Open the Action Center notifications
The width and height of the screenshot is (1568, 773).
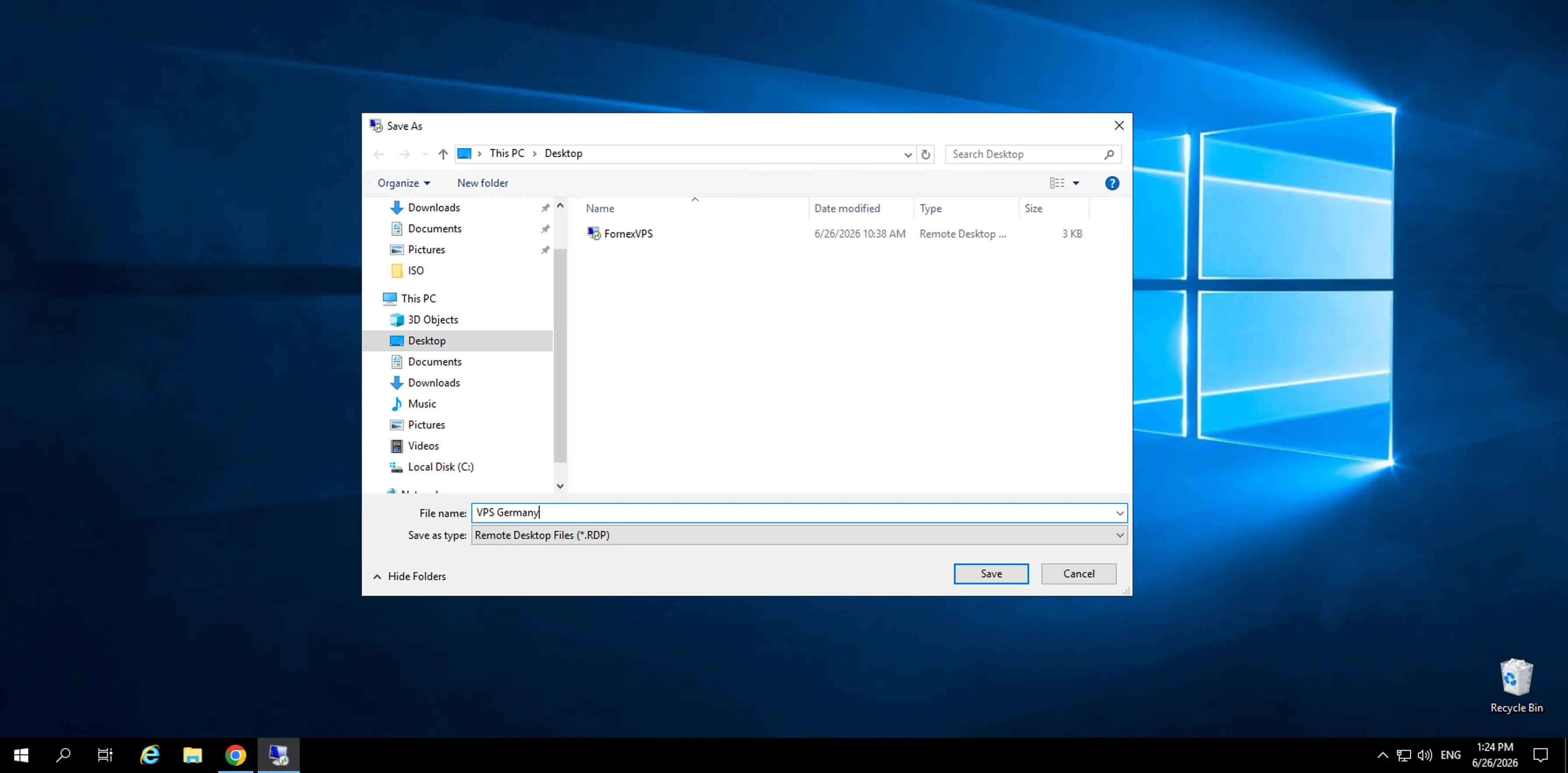1540,755
